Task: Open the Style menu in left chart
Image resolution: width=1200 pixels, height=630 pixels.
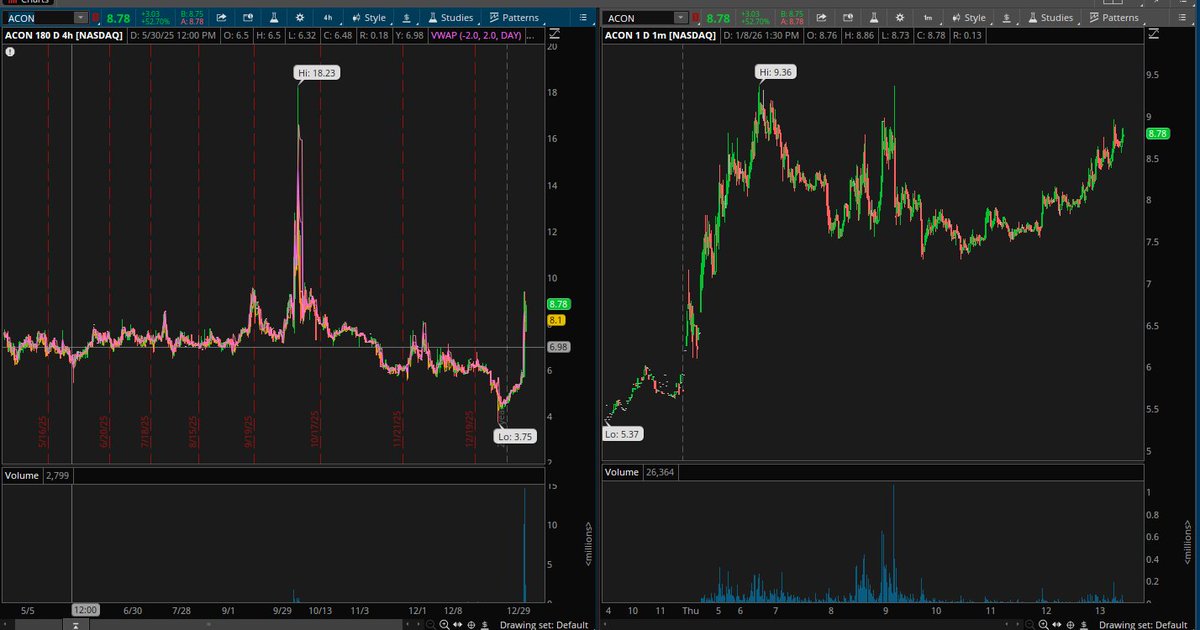Action: (368, 18)
